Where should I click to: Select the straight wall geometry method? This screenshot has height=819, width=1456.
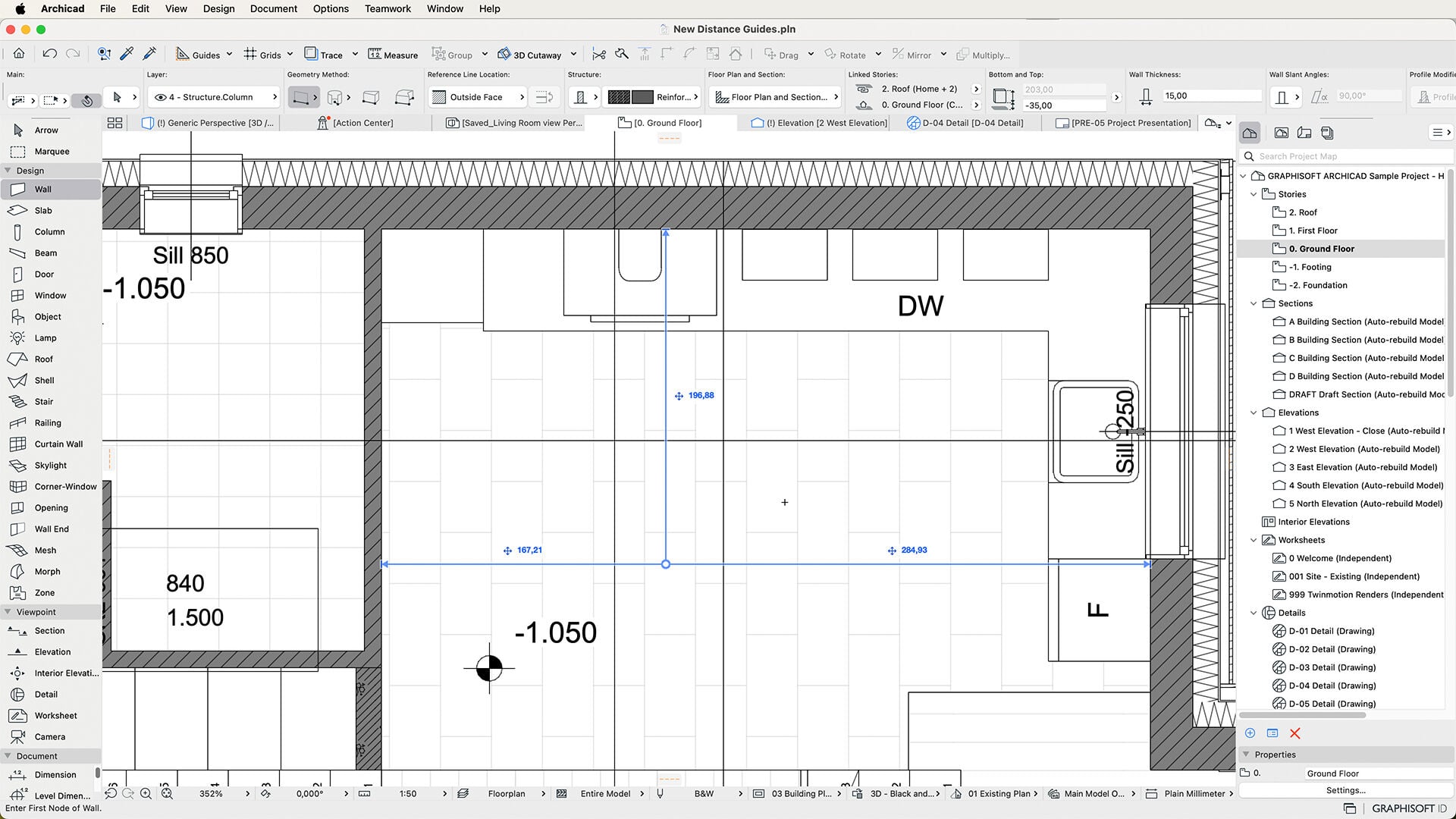[x=300, y=97]
